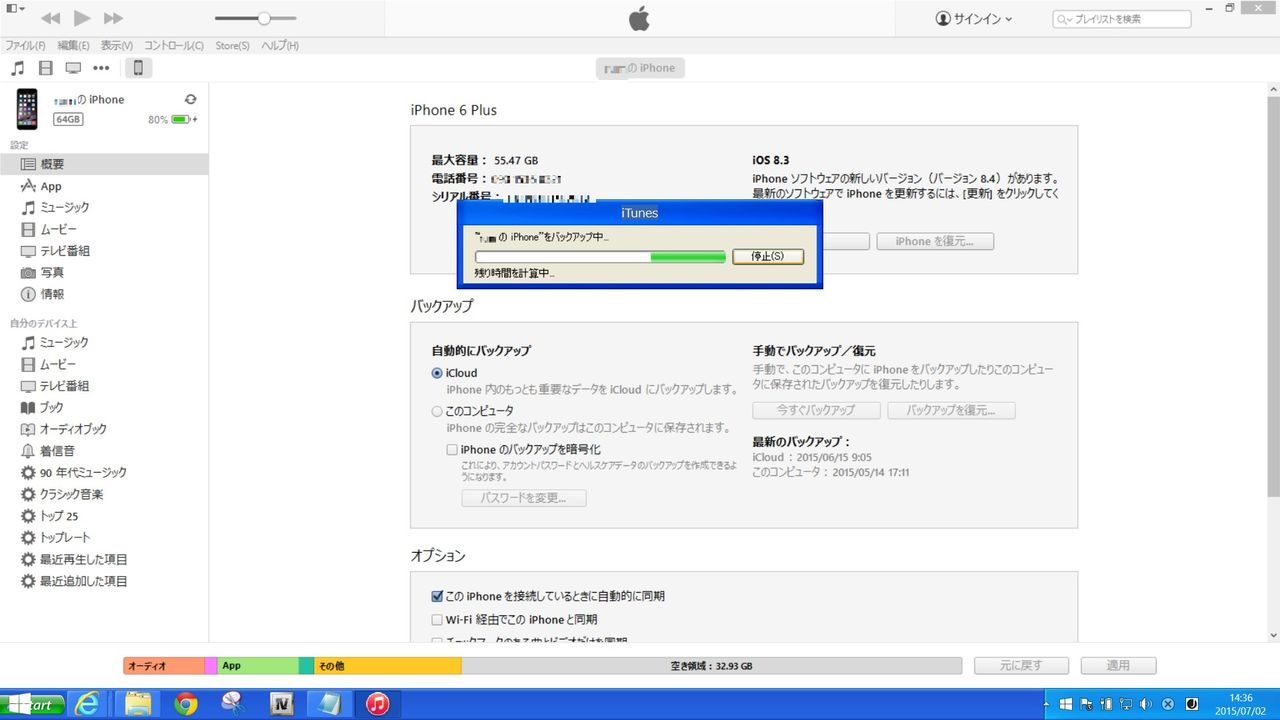The height and width of the screenshot is (720, 1280).
Task: Skip forward to next track
Action: pyautogui.click(x=113, y=18)
